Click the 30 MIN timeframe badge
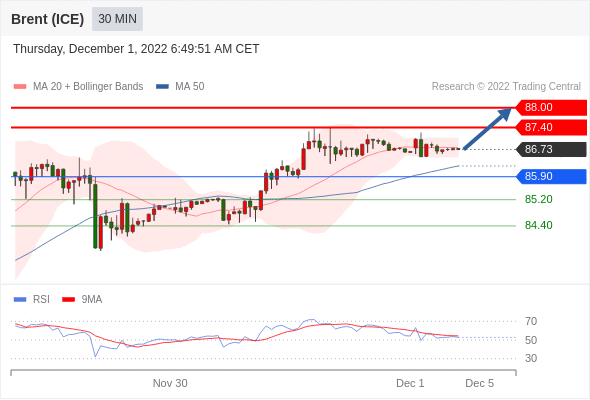Image resolution: width=590 pixels, height=400 pixels. [x=117, y=18]
